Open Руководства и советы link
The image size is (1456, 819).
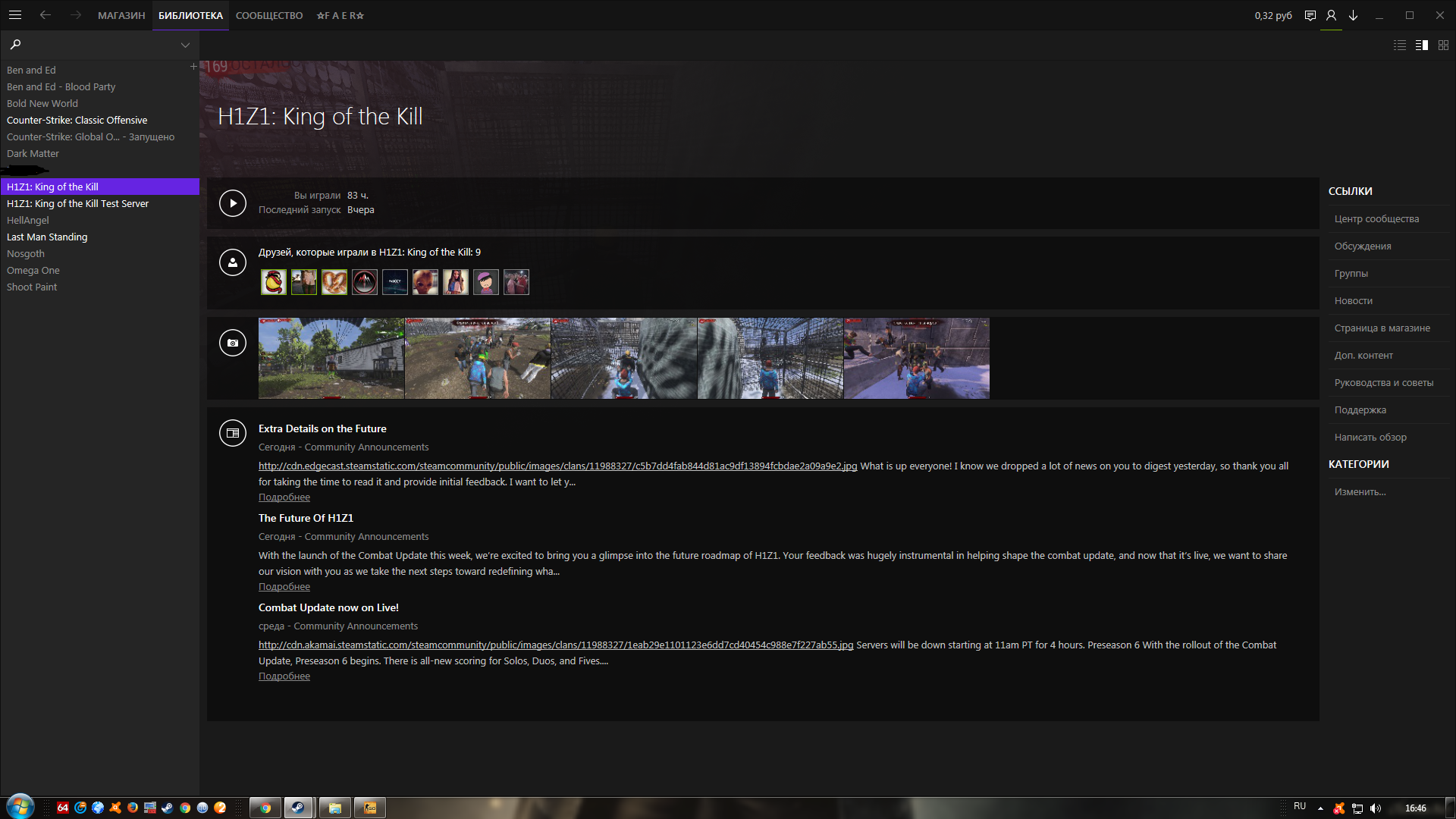point(1384,383)
